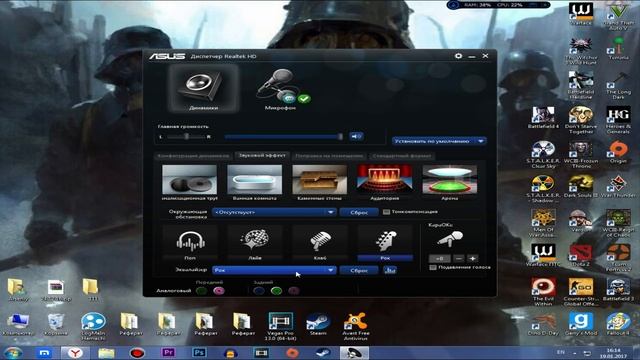Switch to the Поправка на помещение tab
The image size is (640, 360).
tap(329, 156)
